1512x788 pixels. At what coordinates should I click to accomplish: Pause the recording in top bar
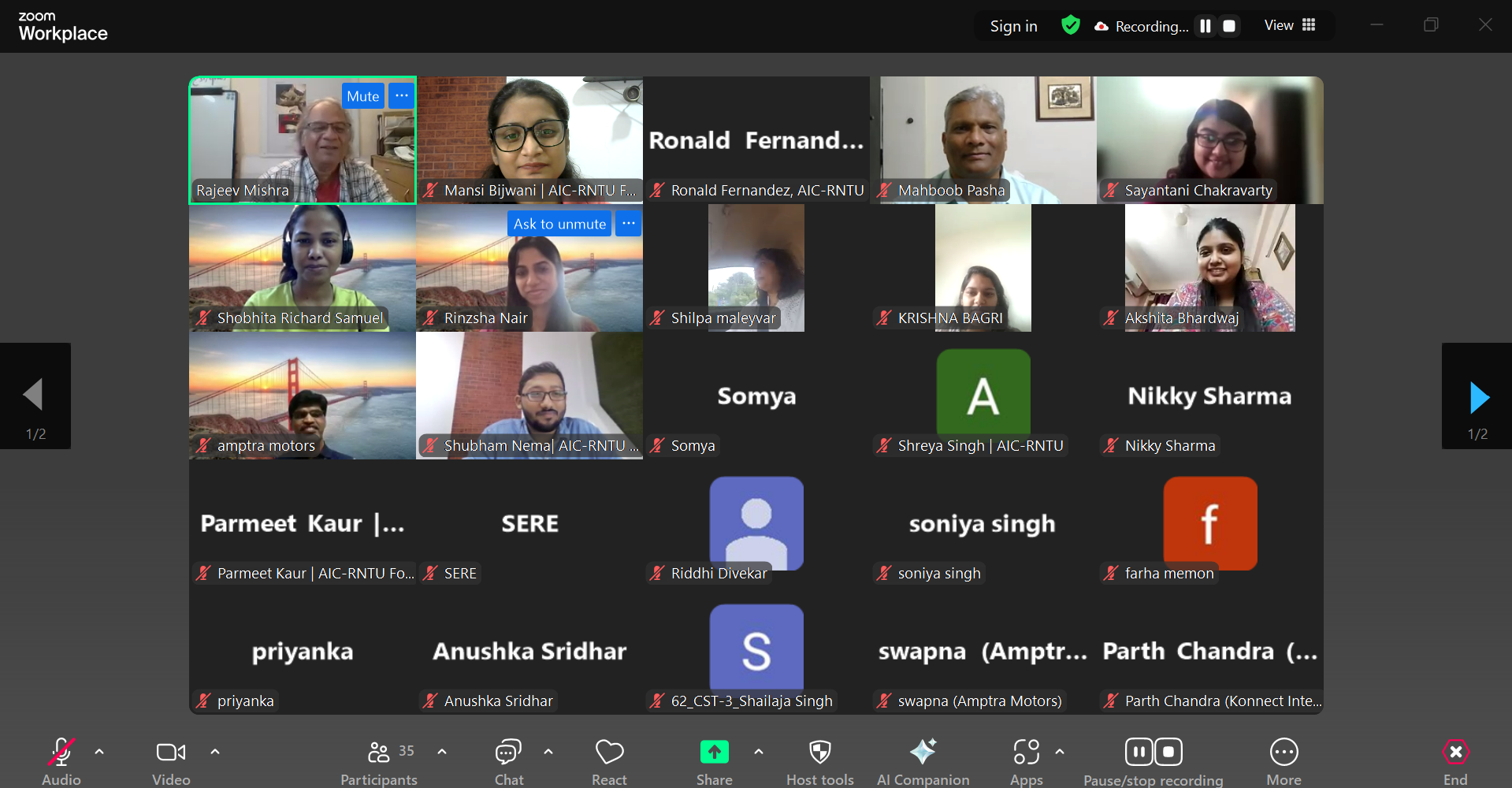1205,26
